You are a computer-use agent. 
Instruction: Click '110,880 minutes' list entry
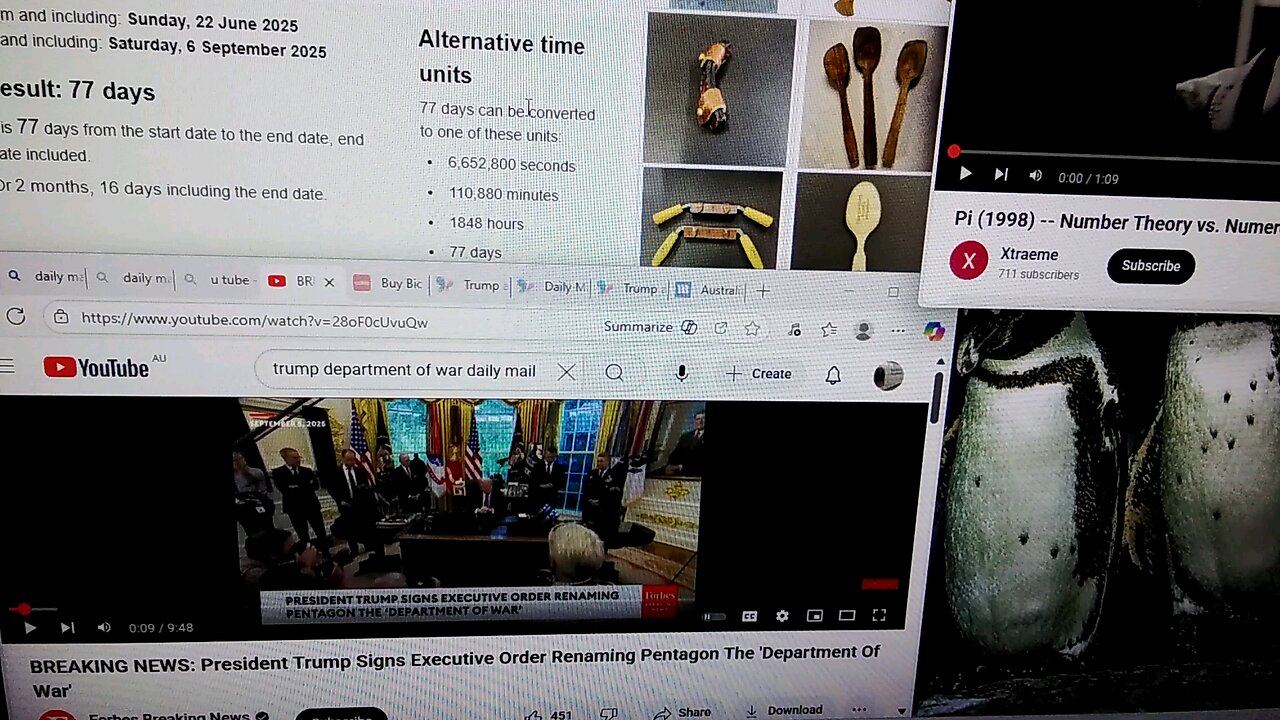[x=503, y=194]
